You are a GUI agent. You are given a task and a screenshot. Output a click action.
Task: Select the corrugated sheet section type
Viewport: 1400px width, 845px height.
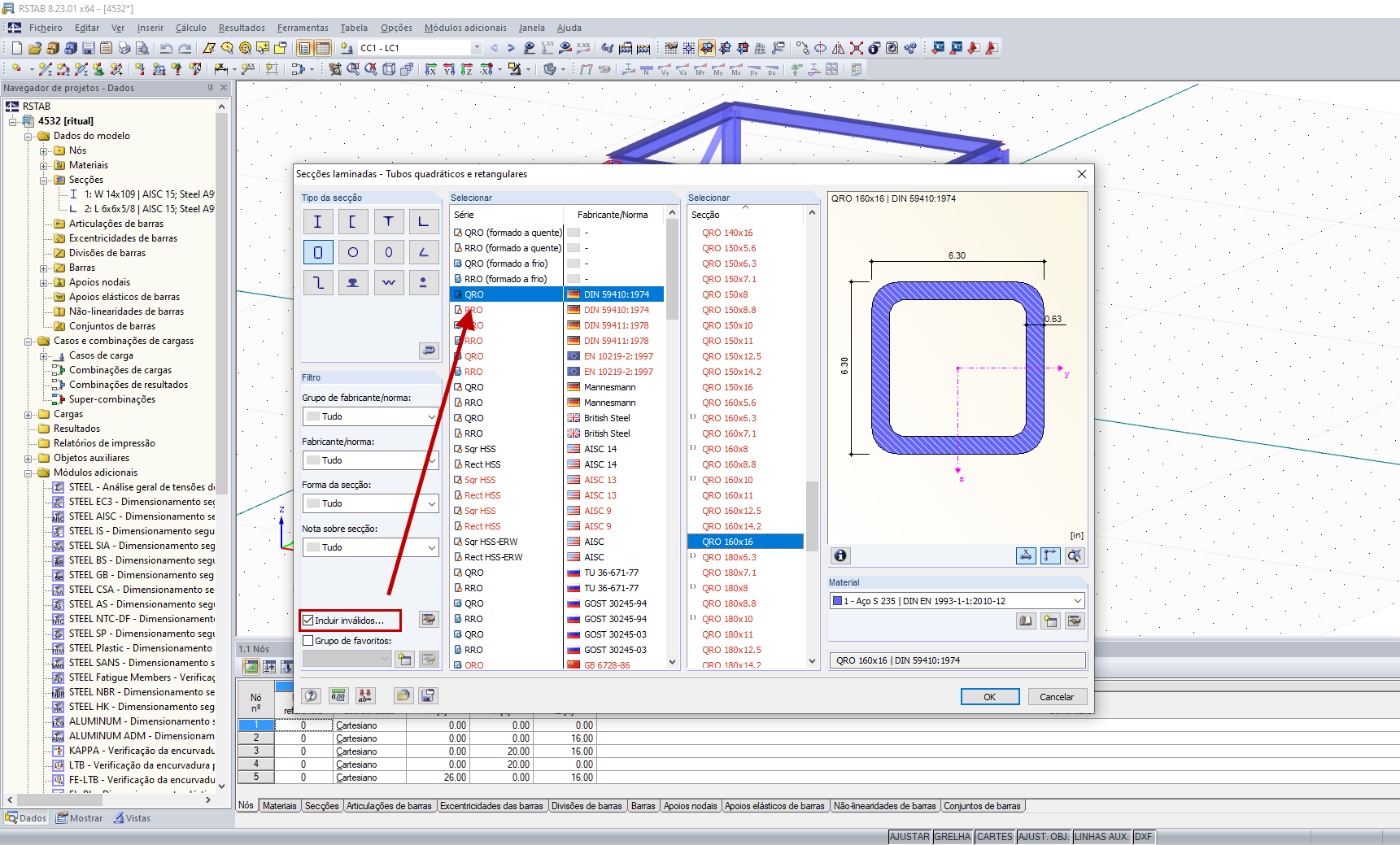(388, 282)
